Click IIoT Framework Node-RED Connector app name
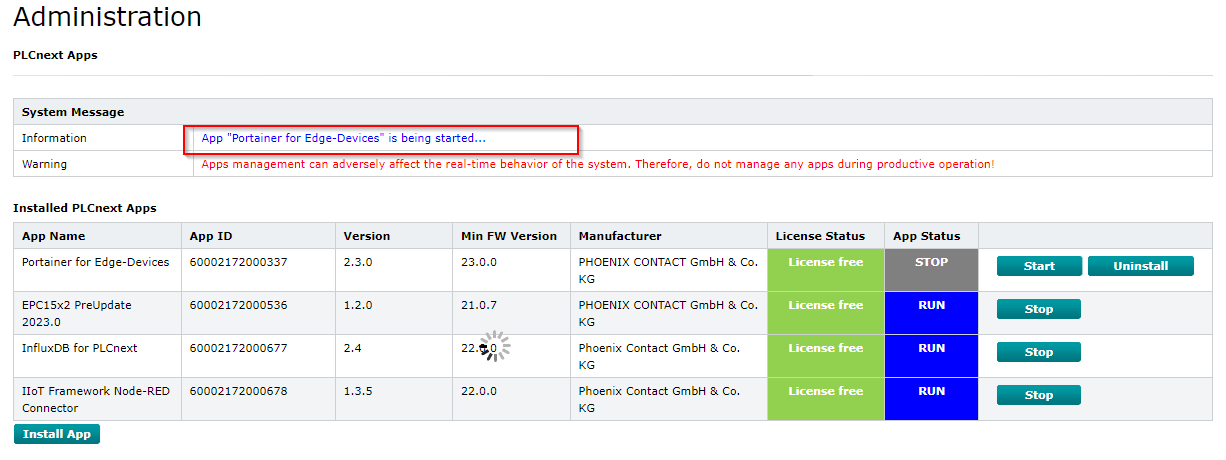 pos(96,399)
